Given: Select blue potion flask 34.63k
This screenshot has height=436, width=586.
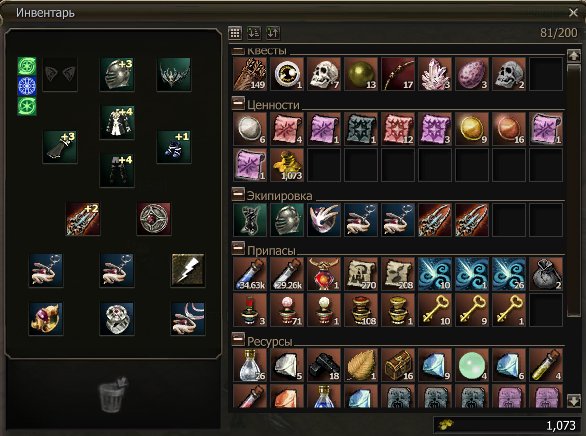Looking at the screenshot, I should pos(250,274).
